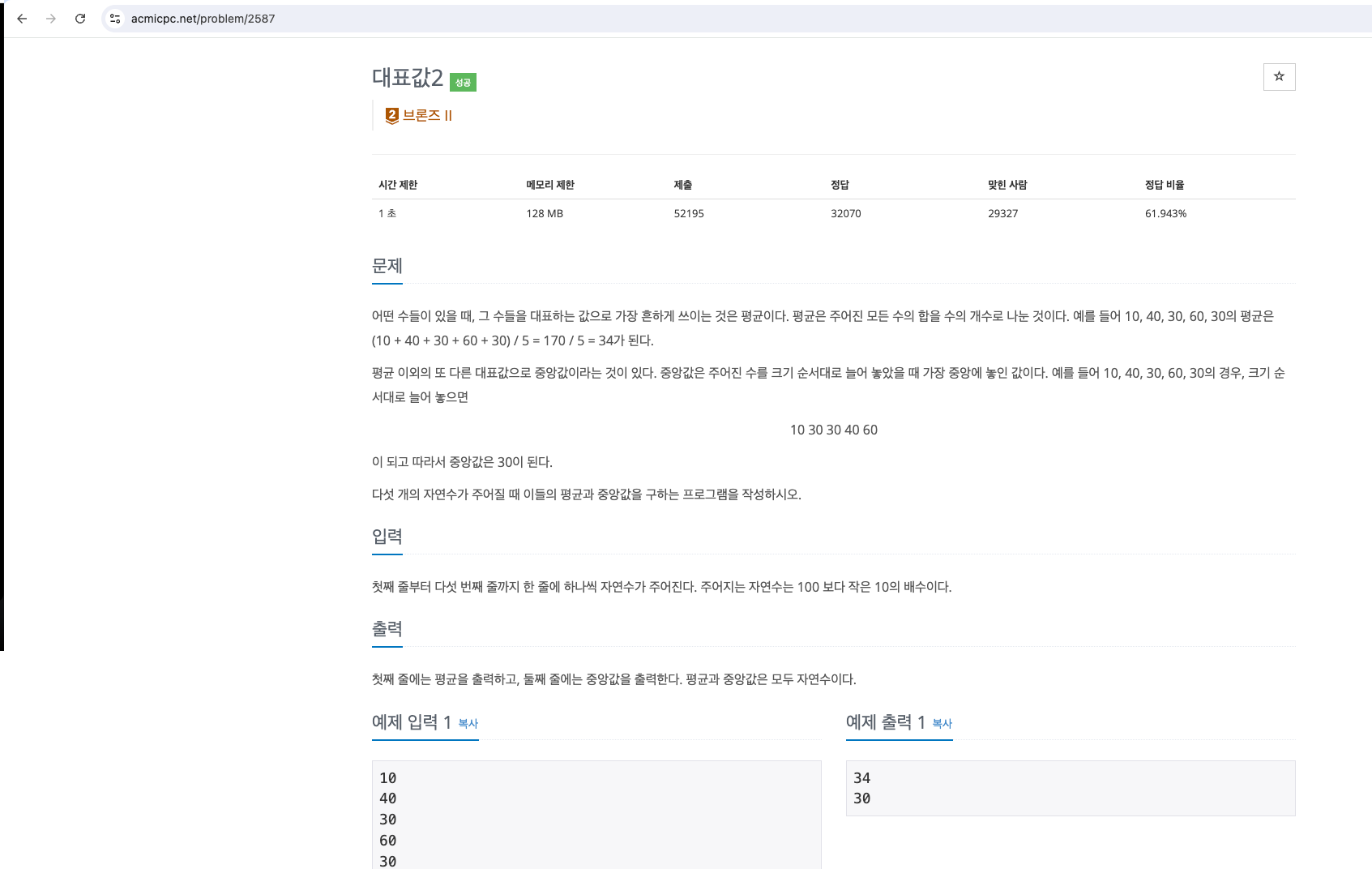Viewport: 1372px width, 869px height.
Task: Click the green 성공 status label
Action: tap(463, 82)
